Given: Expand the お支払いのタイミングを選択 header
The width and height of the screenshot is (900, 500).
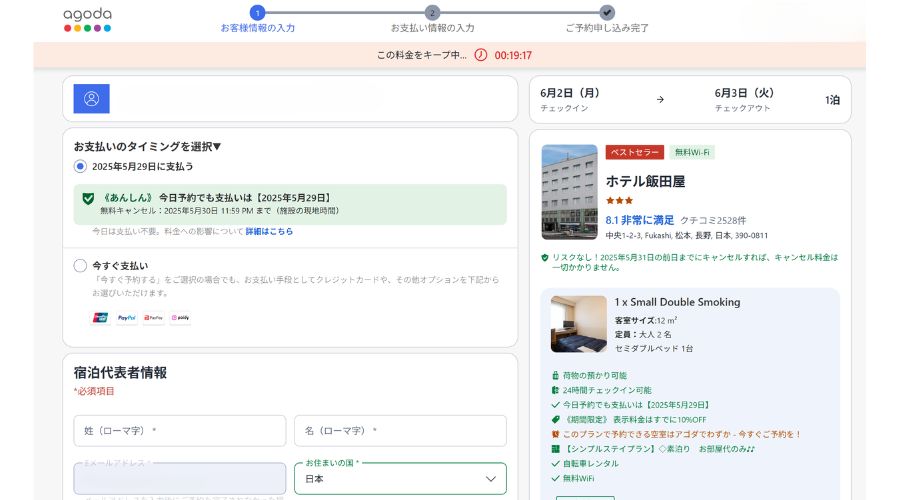Looking at the screenshot, I should 147,146.
